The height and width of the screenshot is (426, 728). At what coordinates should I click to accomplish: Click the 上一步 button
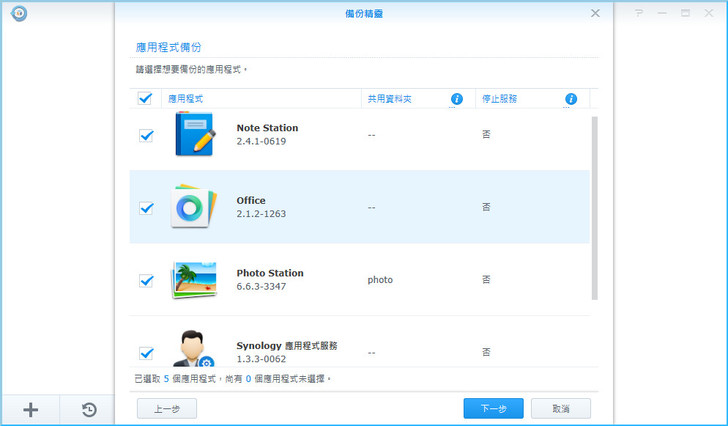pyautogui.click(x=166, y=408)
